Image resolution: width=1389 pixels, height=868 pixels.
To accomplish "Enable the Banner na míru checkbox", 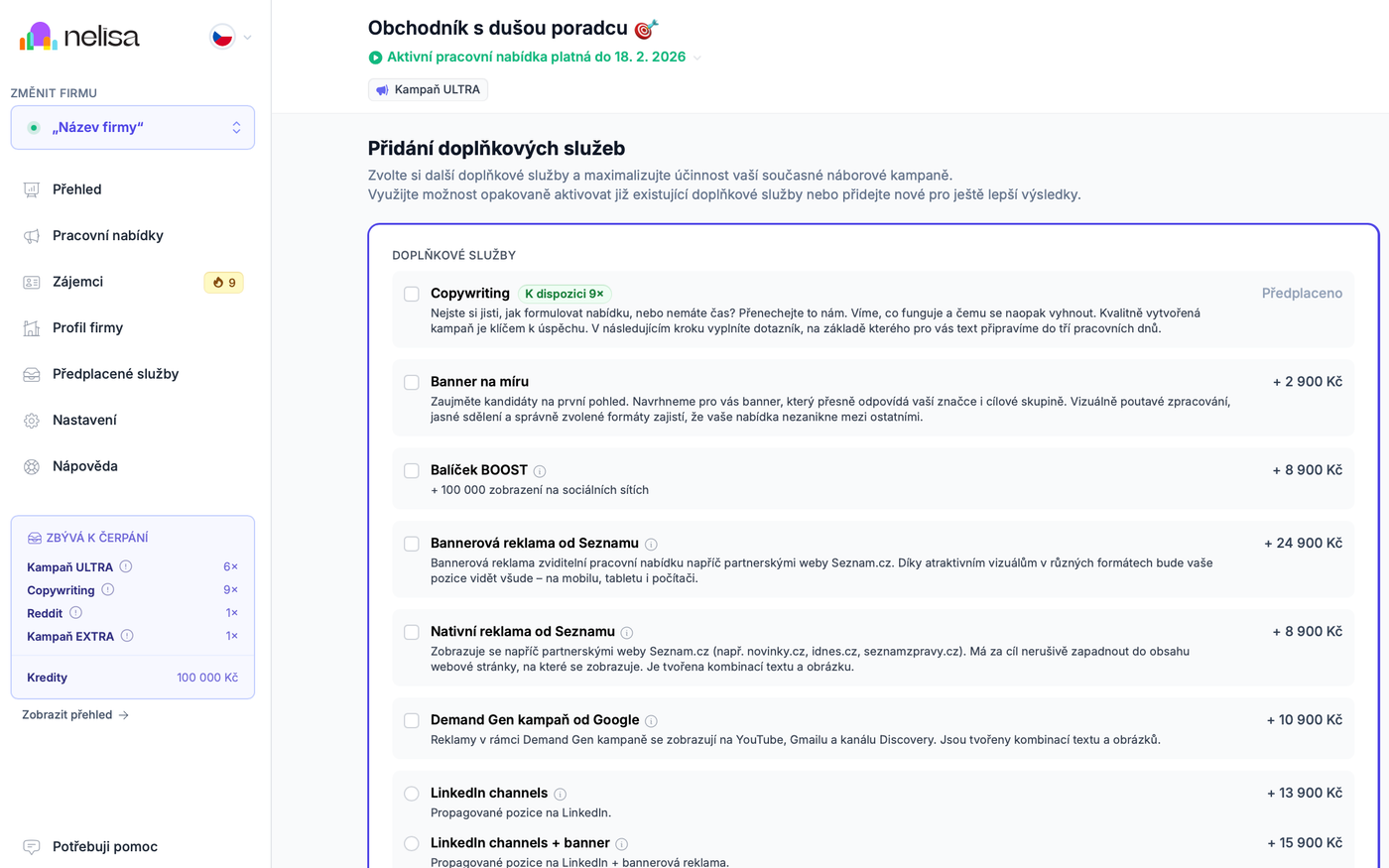I will coord(412,382).
